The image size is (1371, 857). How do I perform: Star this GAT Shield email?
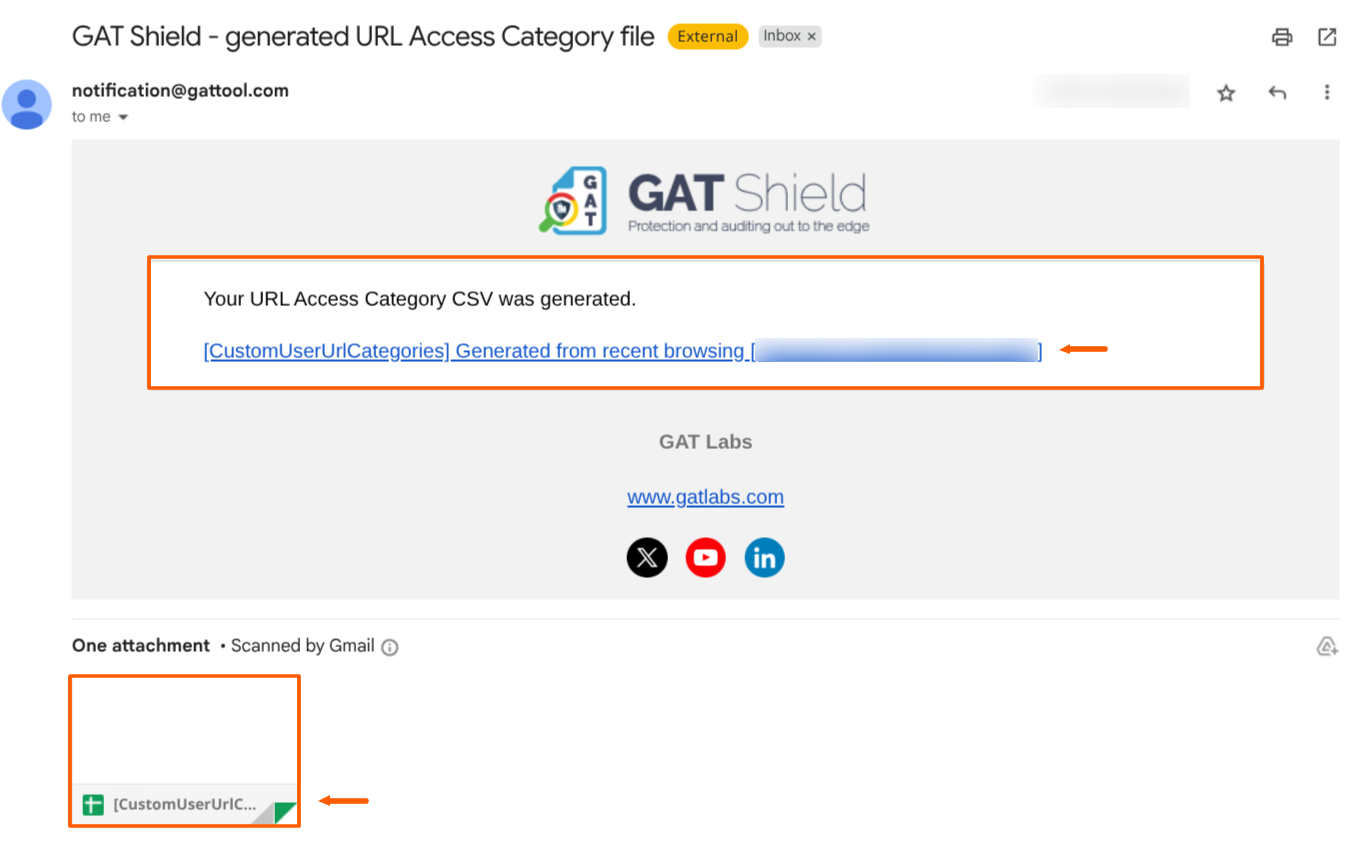(x=1226, y=93)
